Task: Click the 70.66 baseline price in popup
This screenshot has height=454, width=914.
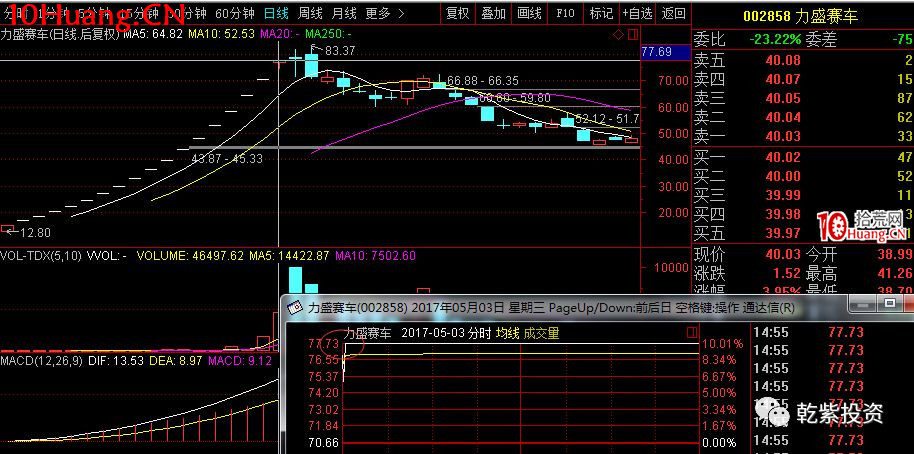Action: coord(324,444)
